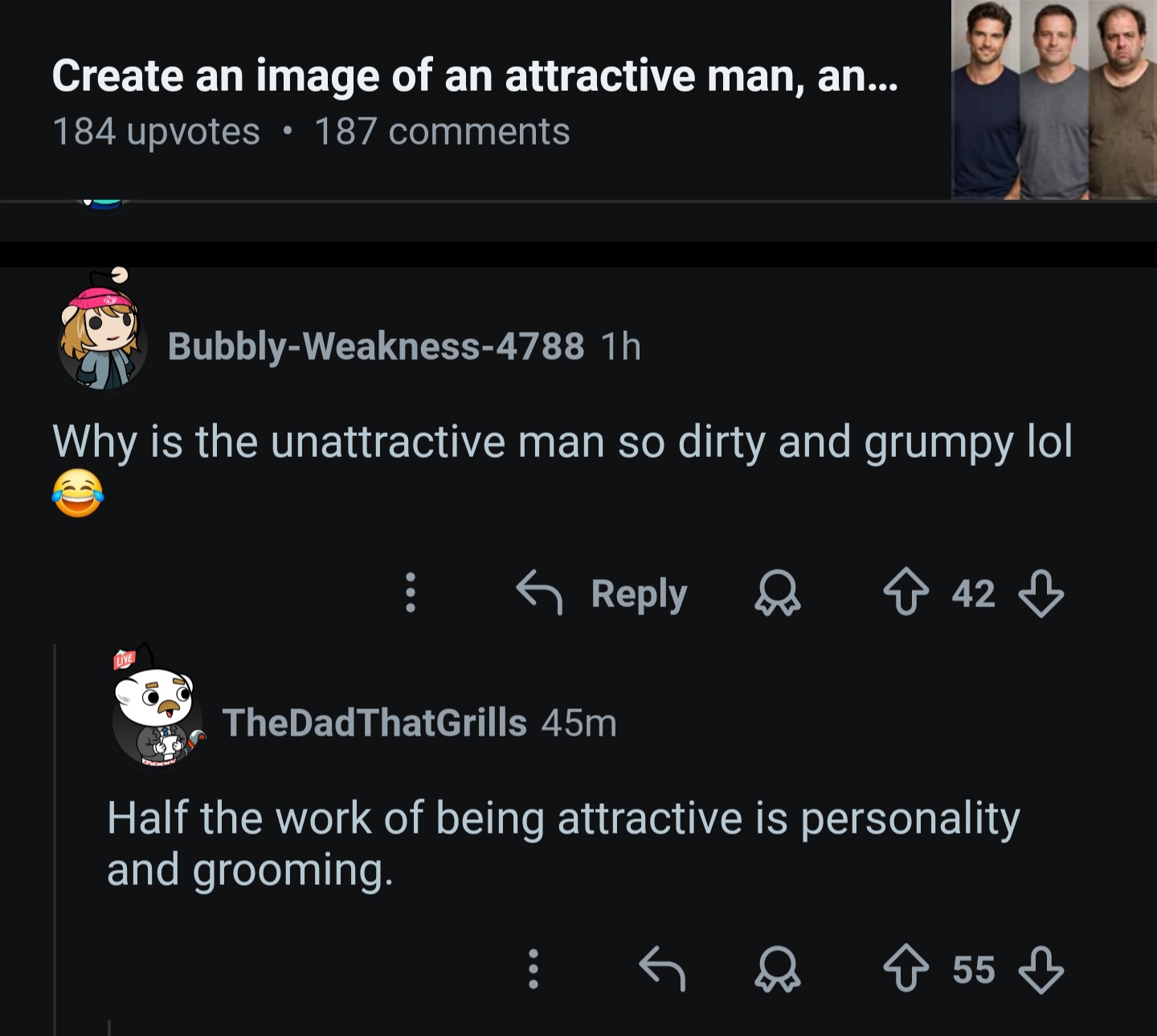
Task: Give award to the grumpy comment
Action: (x=777, y=594)
